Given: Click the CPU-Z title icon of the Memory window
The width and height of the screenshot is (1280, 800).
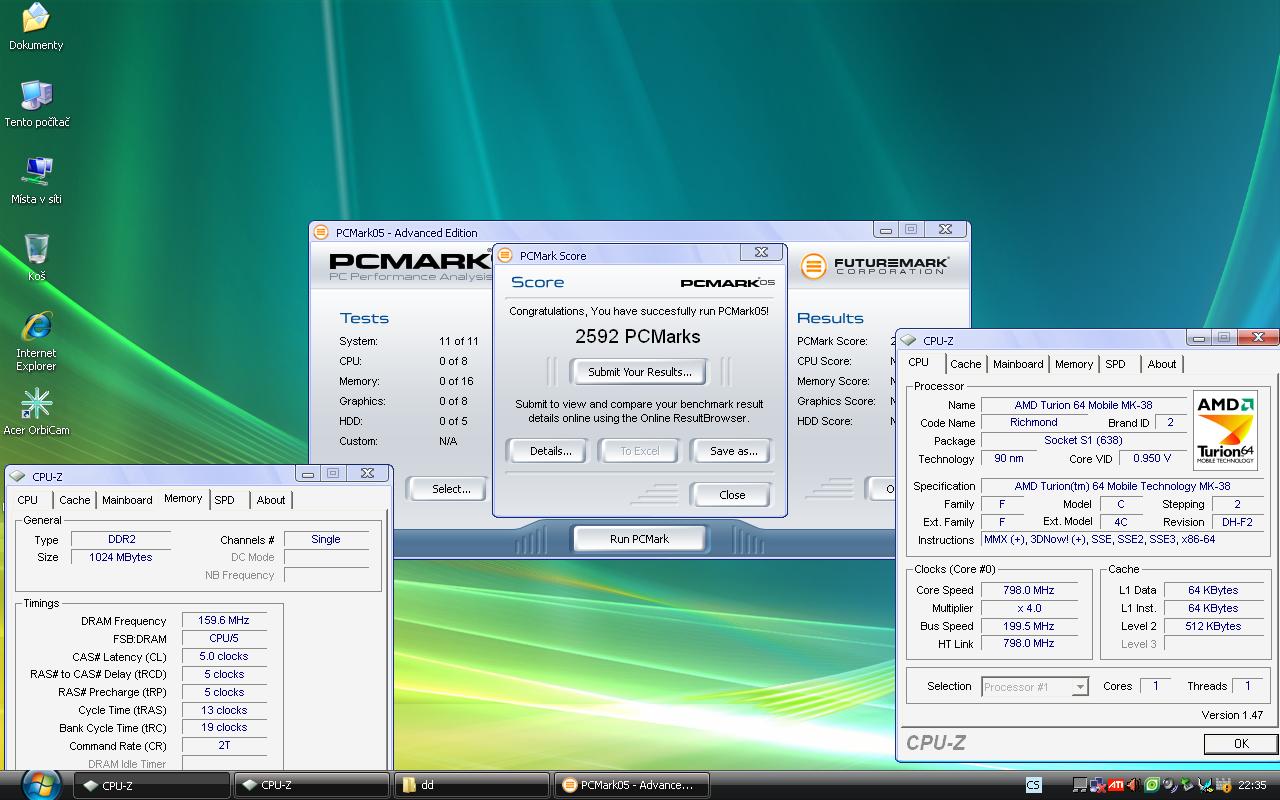Looking at the screenshot, I should tap(17, 476).
